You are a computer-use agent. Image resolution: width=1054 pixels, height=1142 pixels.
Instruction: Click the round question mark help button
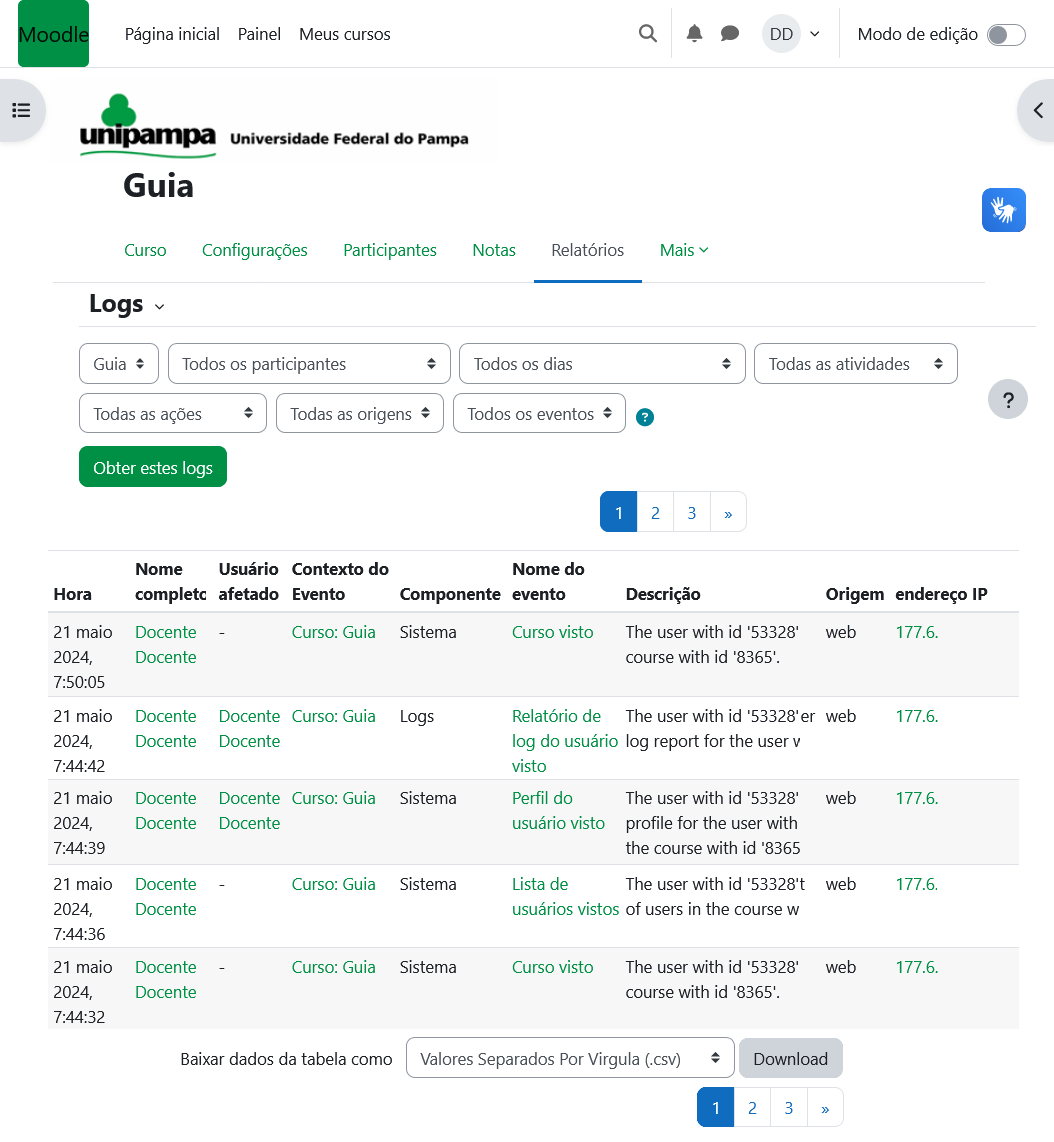tap(1007, 400)
